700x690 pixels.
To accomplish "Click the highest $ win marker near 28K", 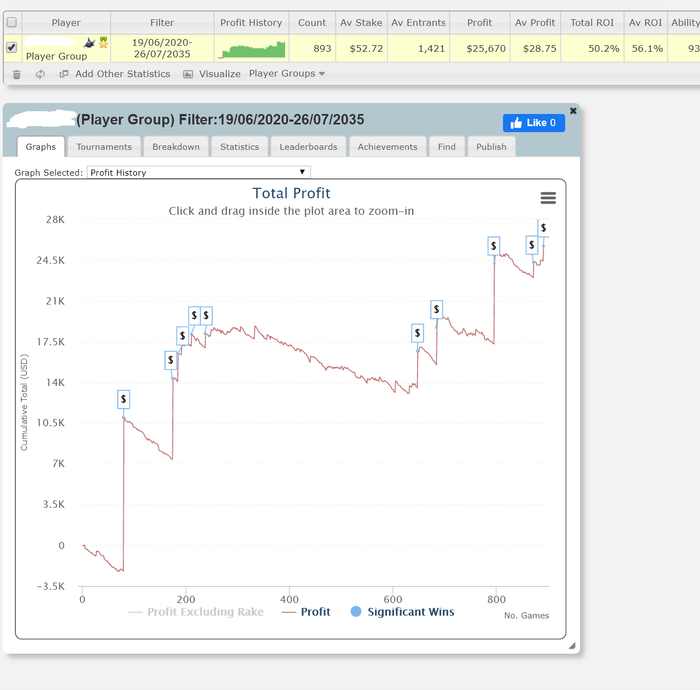I will coord(543,228).
